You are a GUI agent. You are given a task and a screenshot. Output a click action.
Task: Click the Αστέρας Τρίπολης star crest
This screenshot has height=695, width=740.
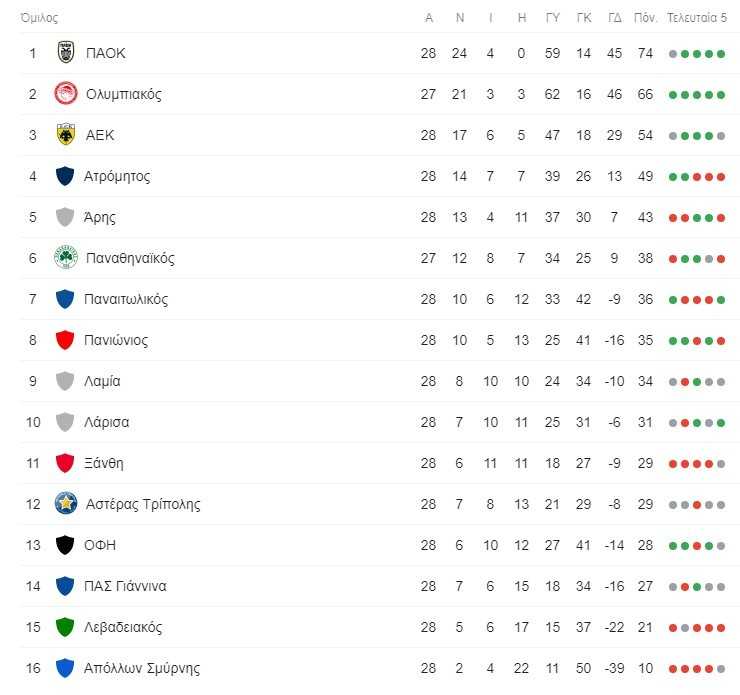[66, 503]
